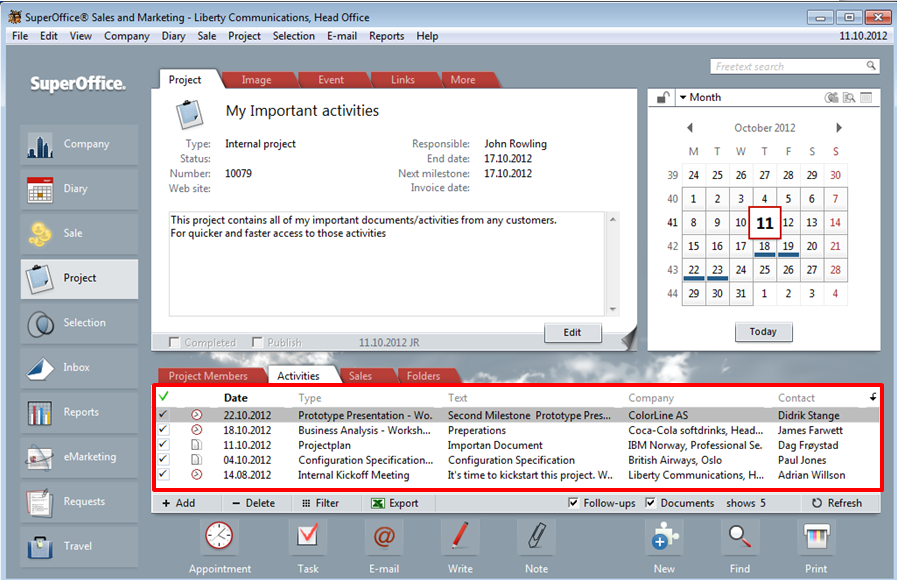Click the project description text area
Viewport: 897px width, 580px height.
tap(387, 264)
